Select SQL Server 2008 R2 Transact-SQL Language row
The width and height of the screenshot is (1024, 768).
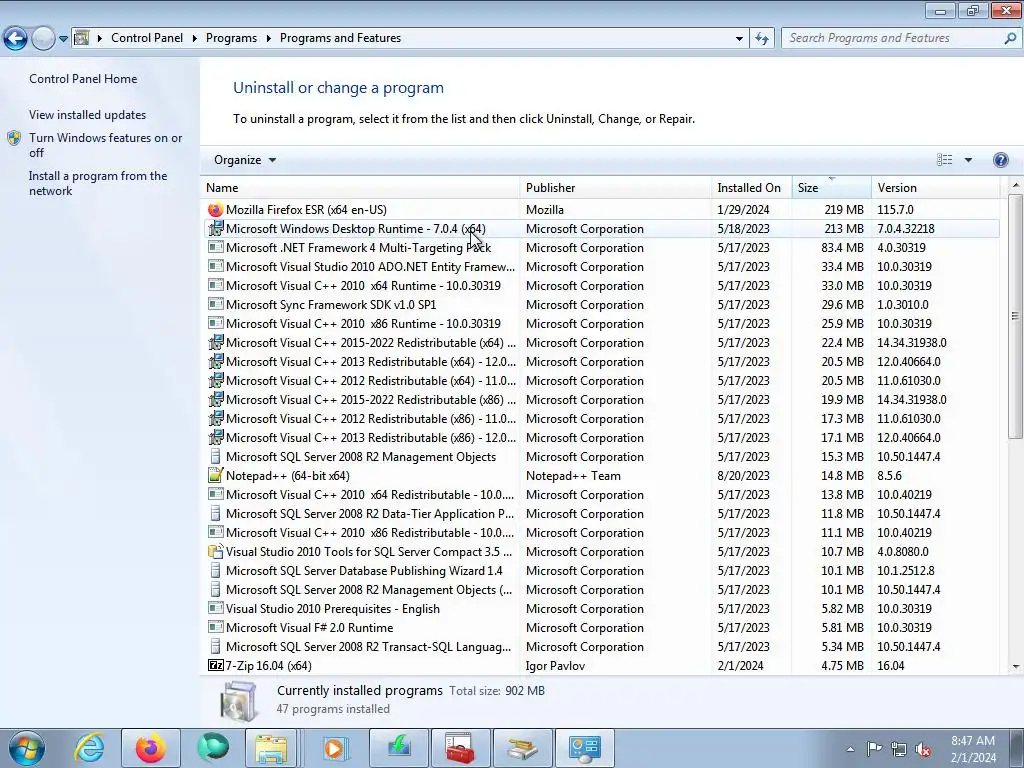[x=601, y=647]
